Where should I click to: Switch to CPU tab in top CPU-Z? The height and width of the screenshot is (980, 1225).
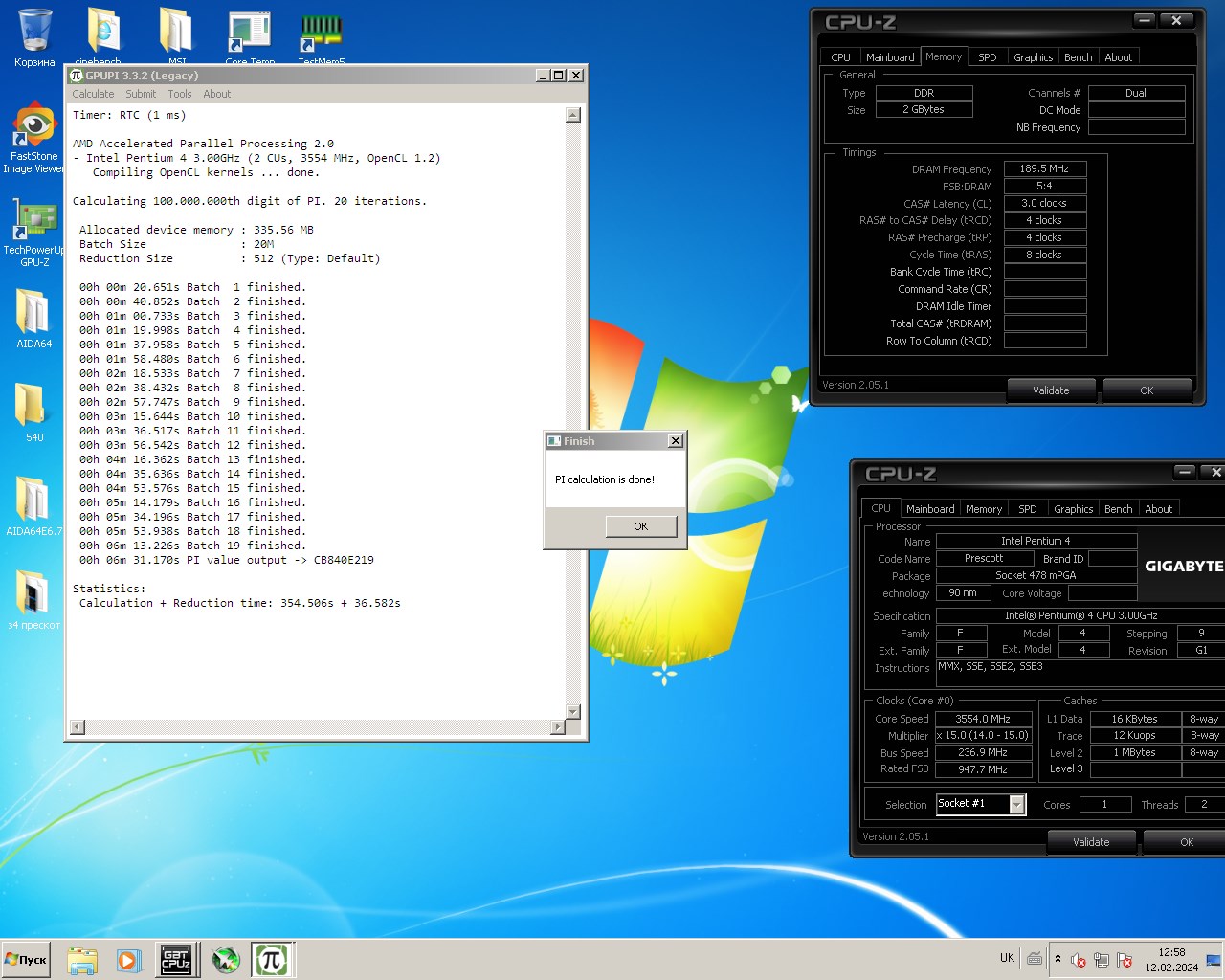tap(840, 57)
